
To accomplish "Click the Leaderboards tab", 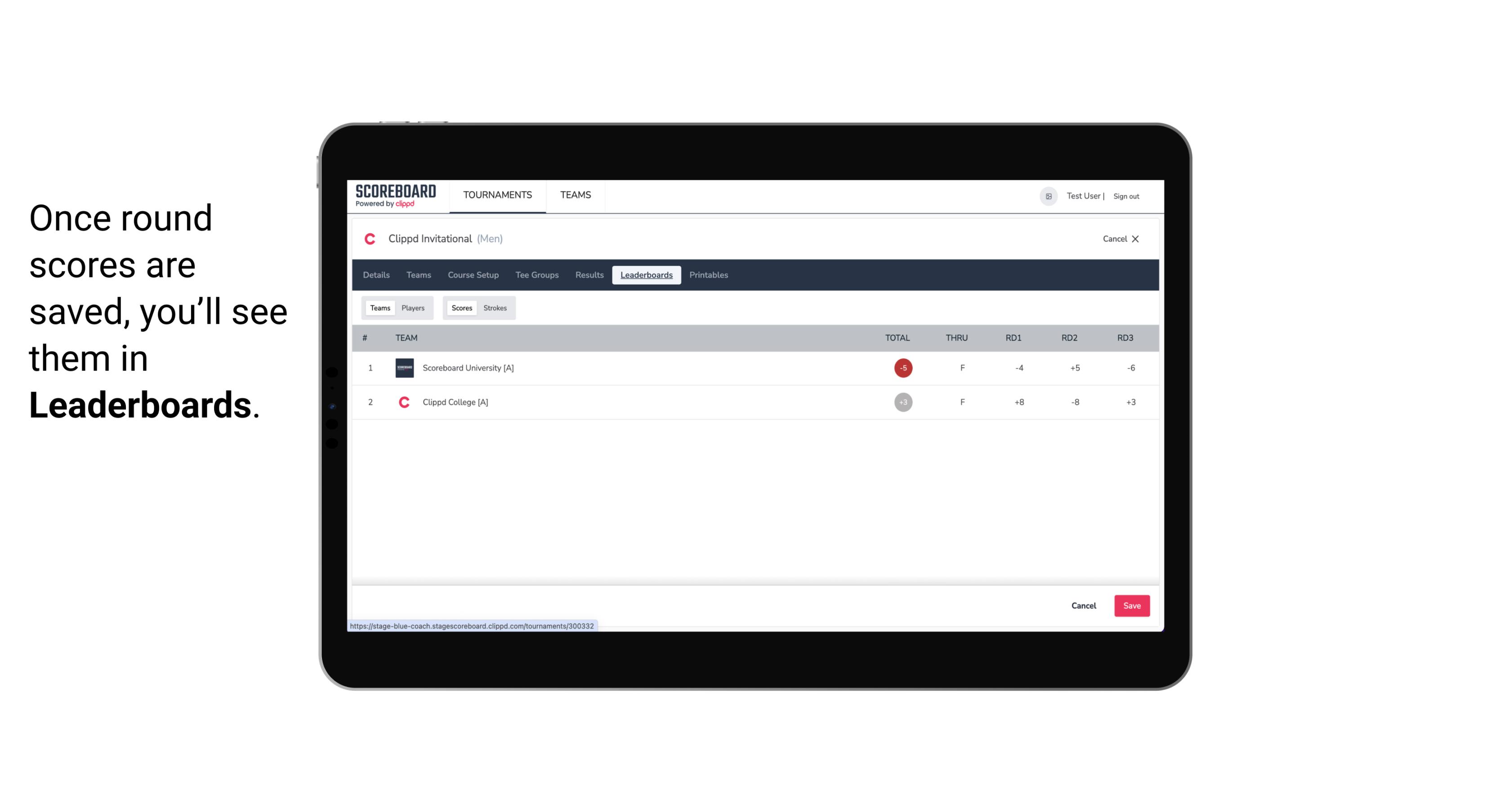I will coord(647,275).
